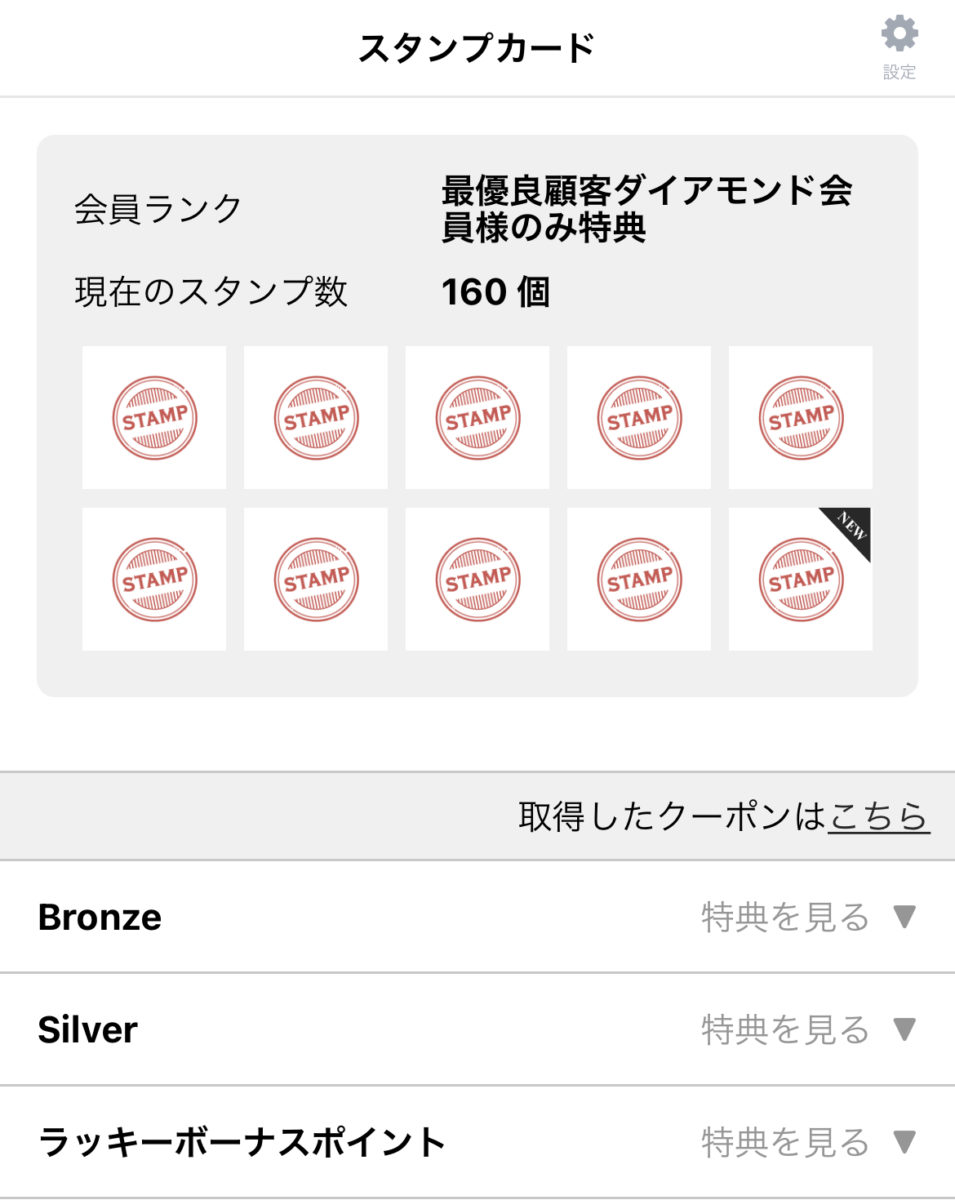955x1200 pixels.
Task: Tap the first stamp in bottom row
Action: coord(154,579)
